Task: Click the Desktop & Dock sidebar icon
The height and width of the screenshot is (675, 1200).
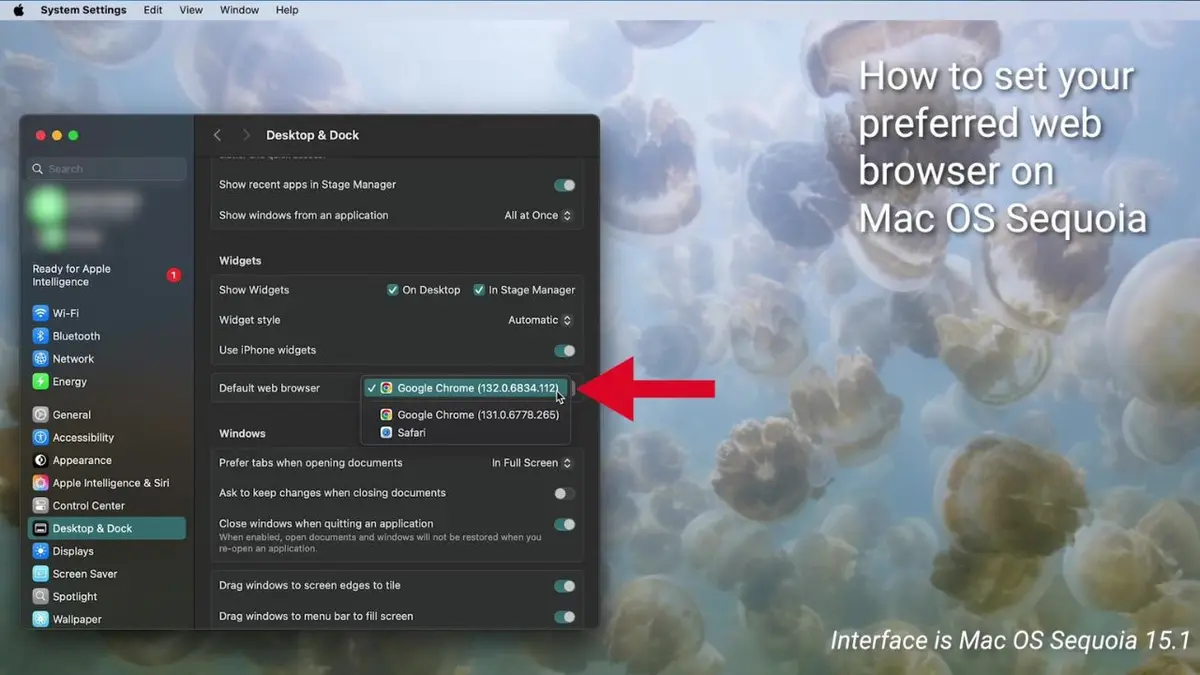Action: 40,528
